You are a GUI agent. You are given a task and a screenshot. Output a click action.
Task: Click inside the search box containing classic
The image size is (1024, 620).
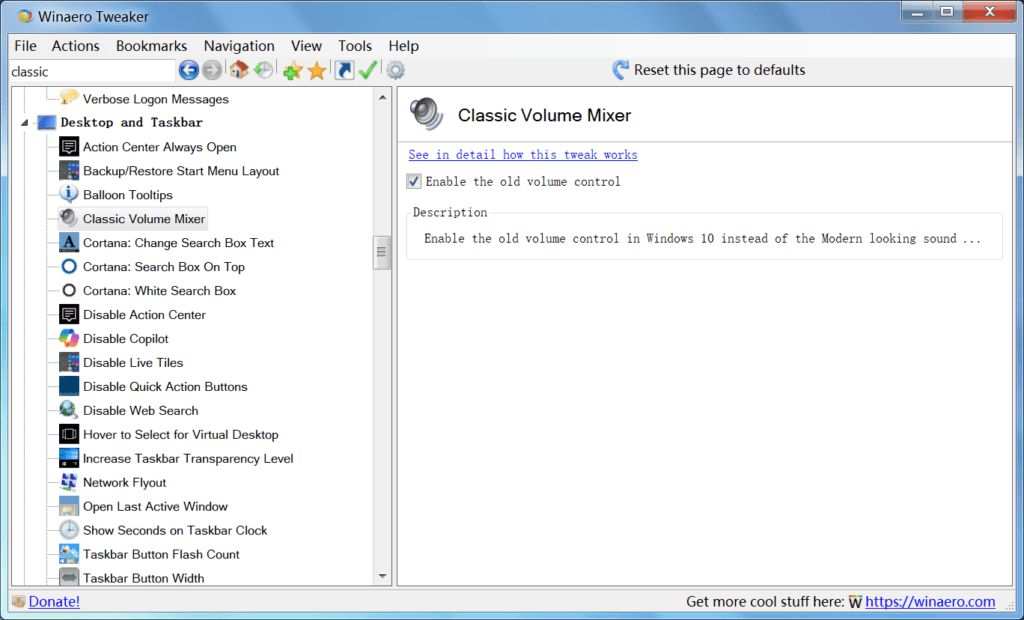pos(90,70)
